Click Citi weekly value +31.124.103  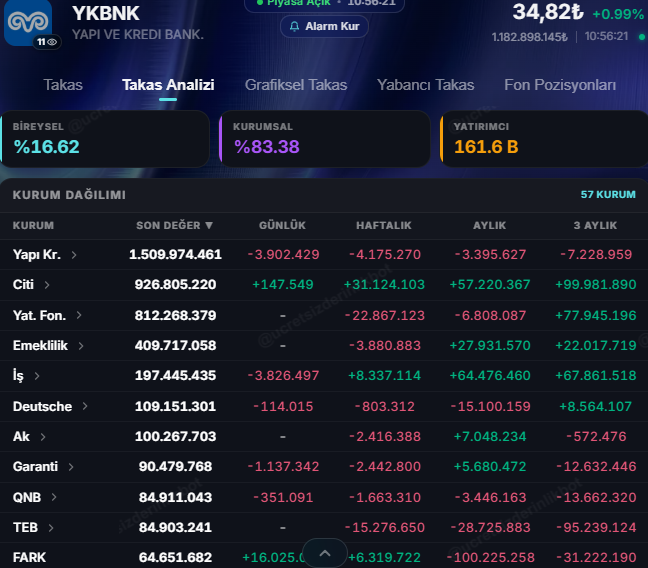click(384, 284)
